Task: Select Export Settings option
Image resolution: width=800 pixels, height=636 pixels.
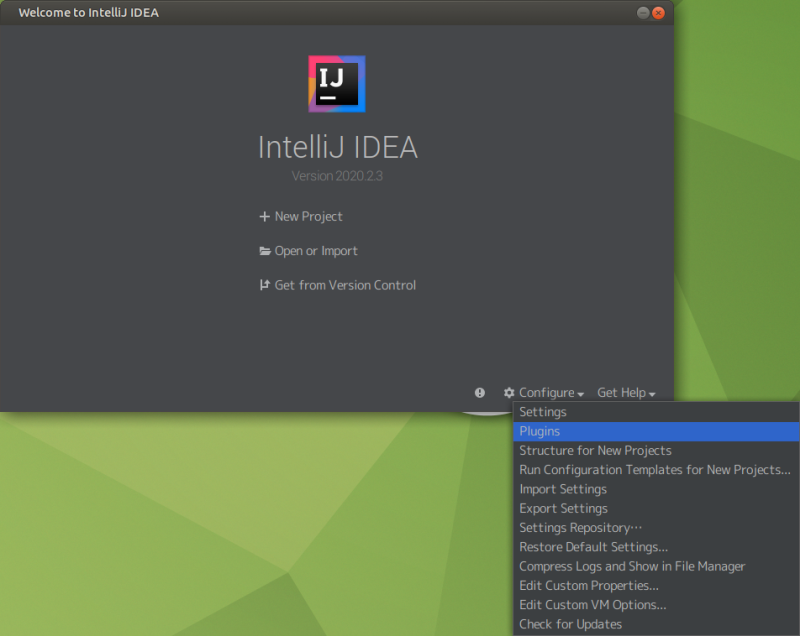Action: tap(563, 508)
